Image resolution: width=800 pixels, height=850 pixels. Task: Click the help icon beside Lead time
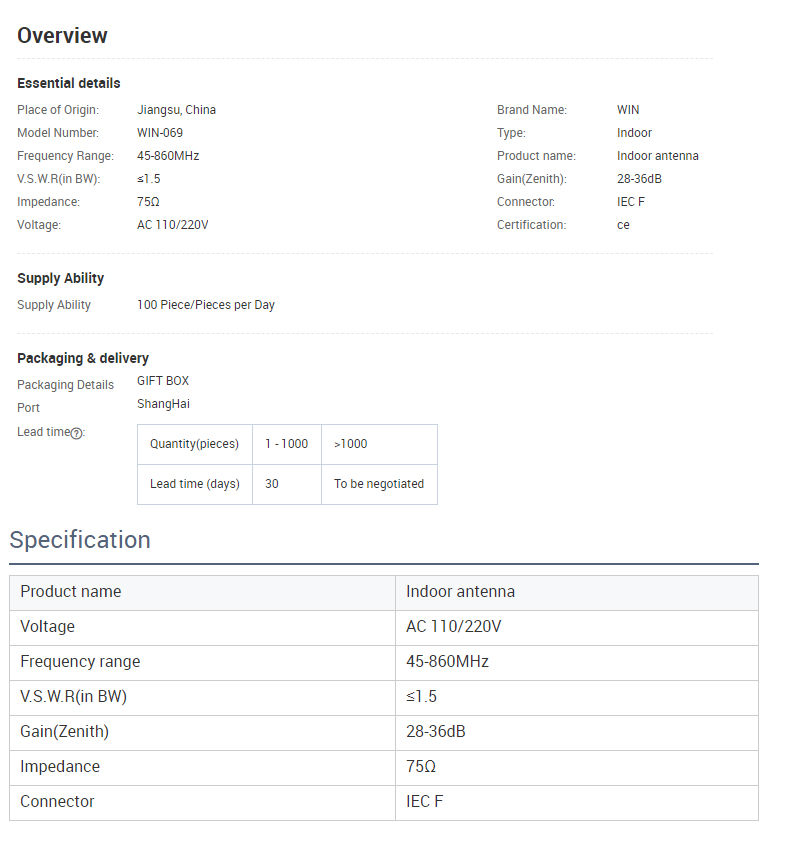click(76, 433)
